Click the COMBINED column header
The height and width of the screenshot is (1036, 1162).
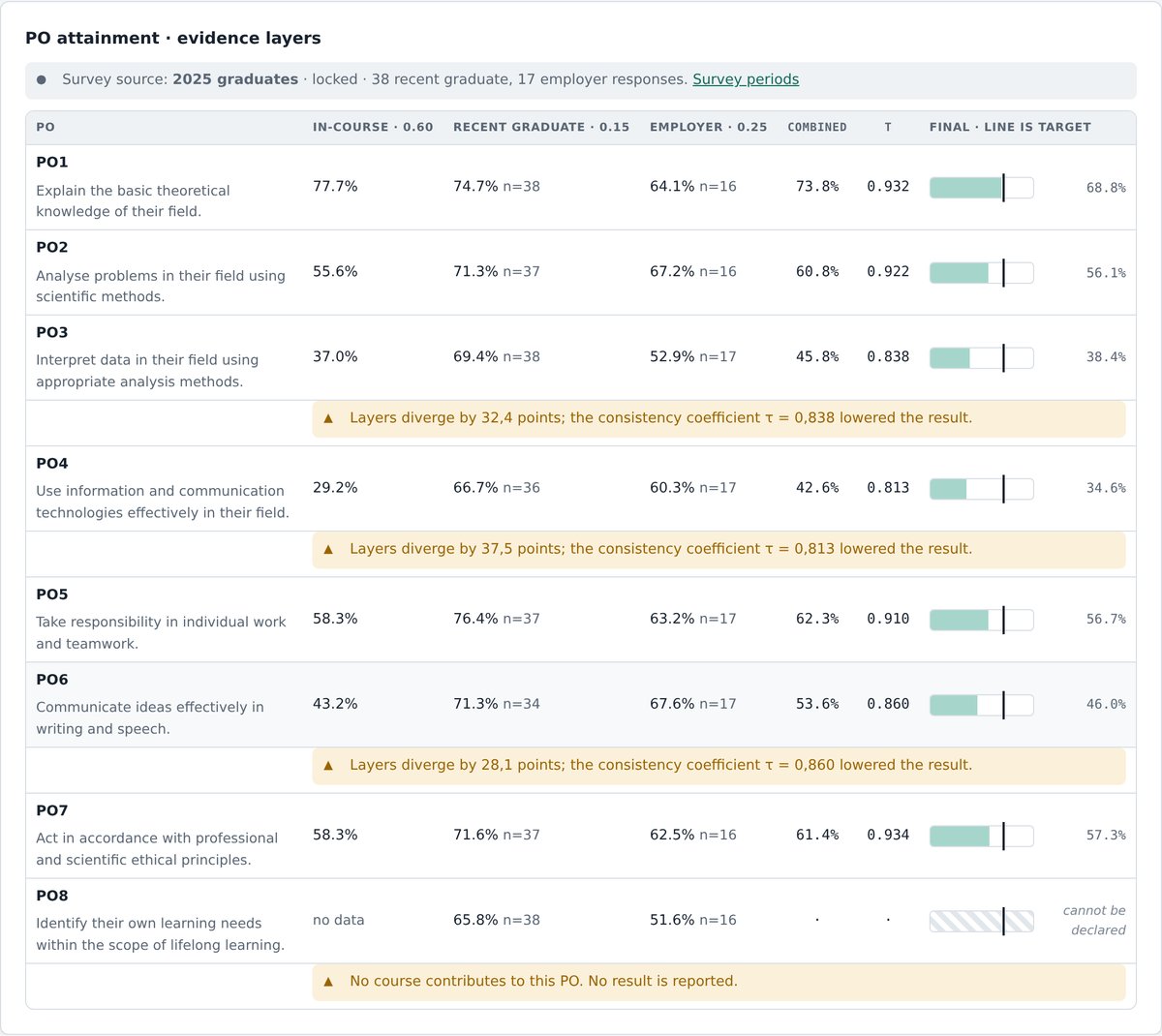[817, 127]
